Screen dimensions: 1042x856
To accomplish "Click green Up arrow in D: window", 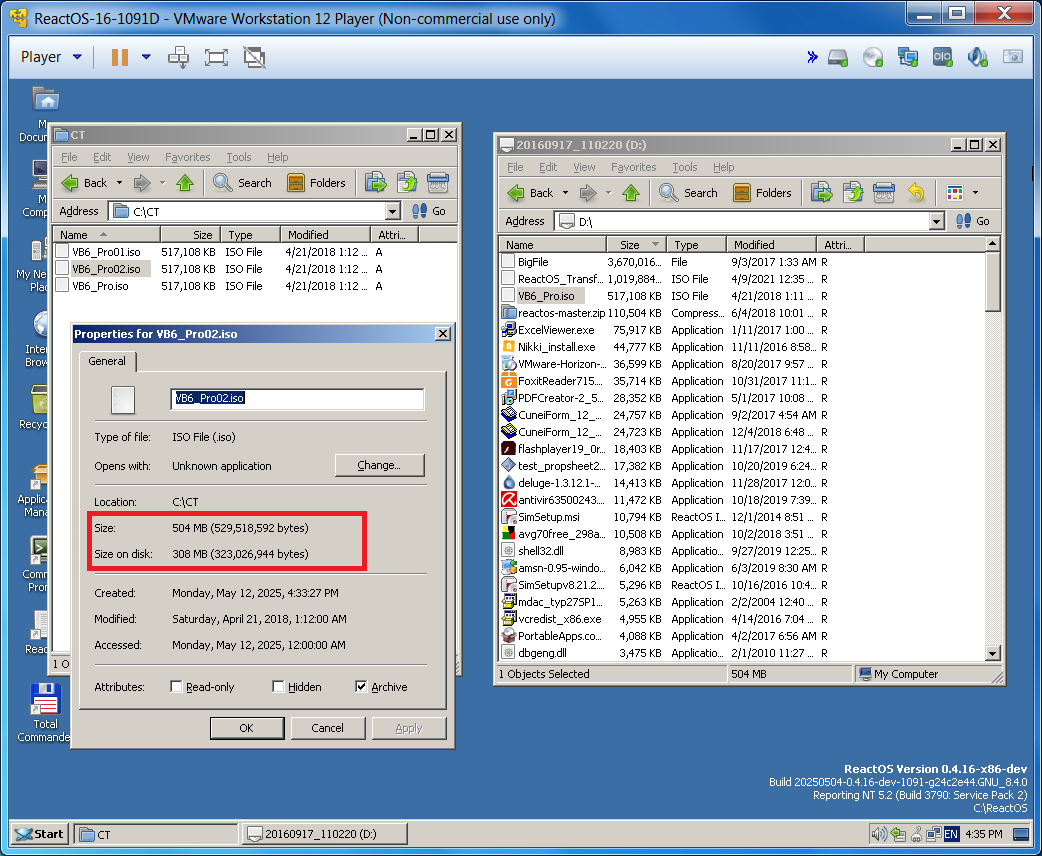I will (631, 193).
